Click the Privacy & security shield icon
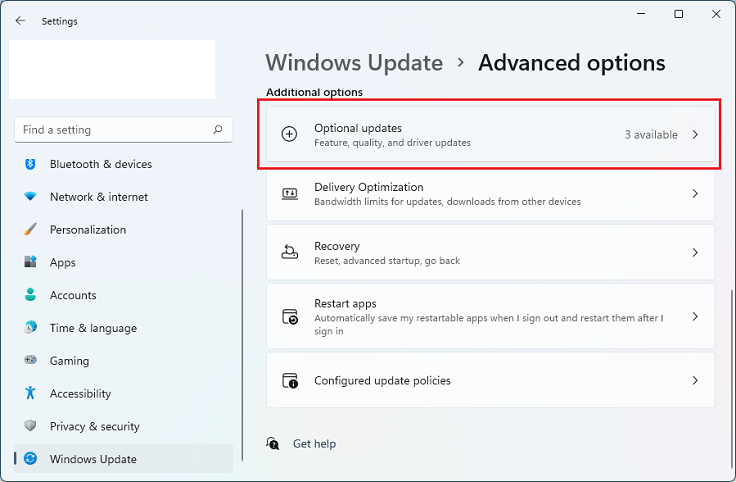Viewport: 736px width, 482px height. tap(30, 426)
